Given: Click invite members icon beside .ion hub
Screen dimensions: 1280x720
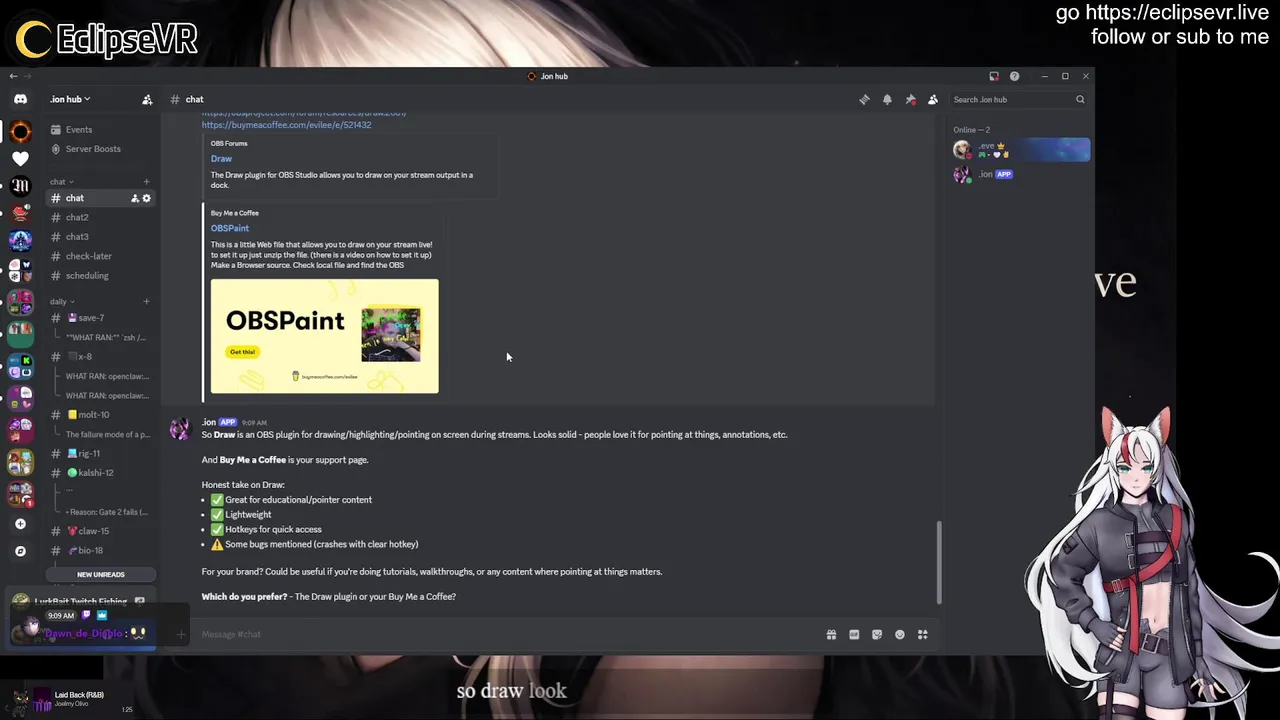Looking at the screenshot, I should pos(147,99).
